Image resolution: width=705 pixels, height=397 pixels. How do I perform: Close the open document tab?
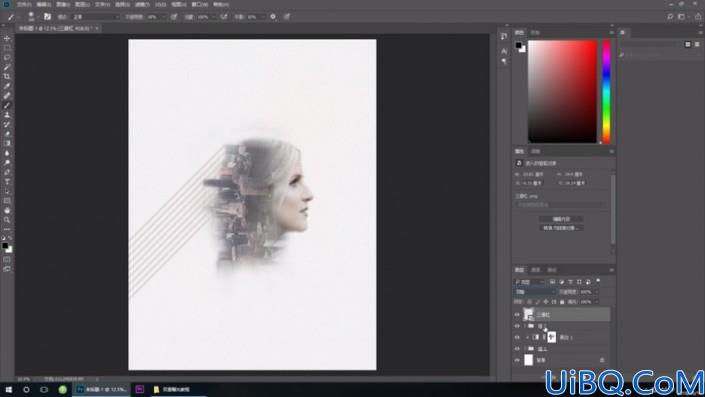click(97, 28)
